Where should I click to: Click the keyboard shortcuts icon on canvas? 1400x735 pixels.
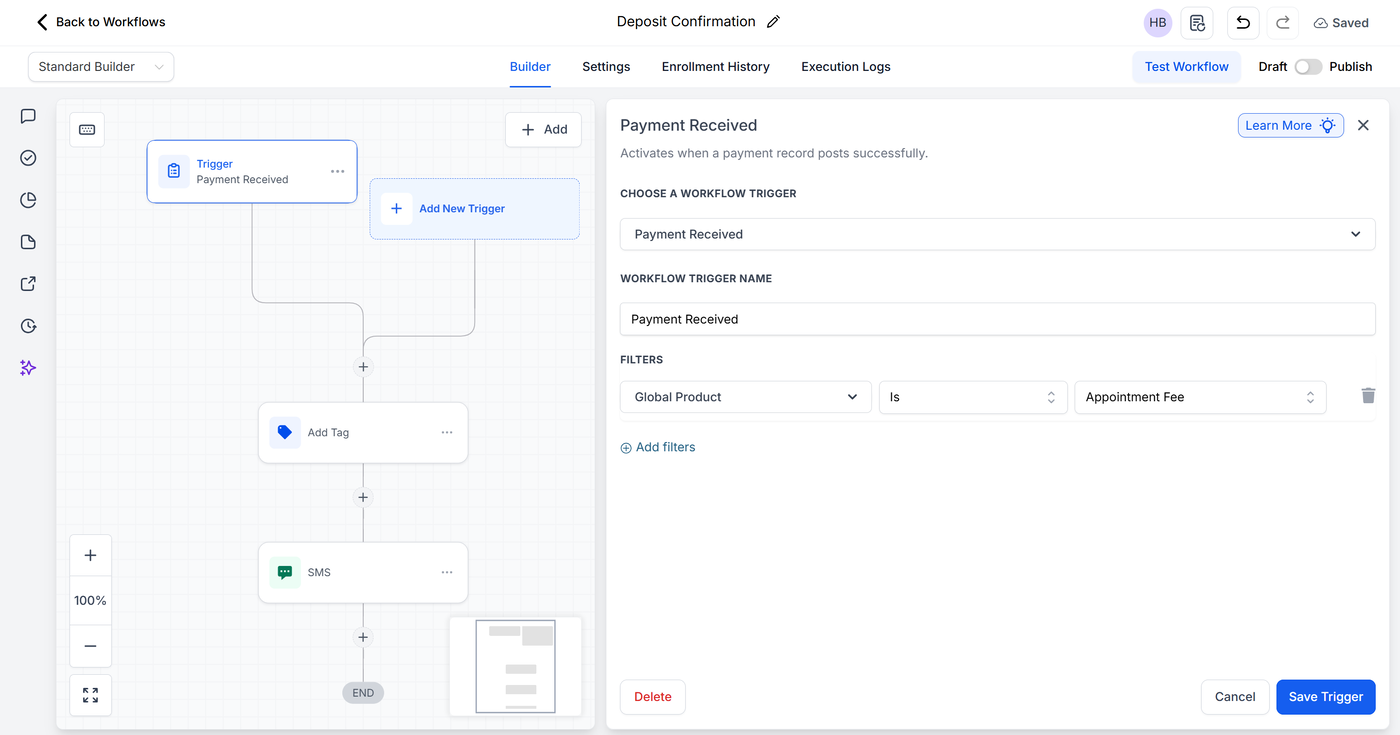click(87, 129)
